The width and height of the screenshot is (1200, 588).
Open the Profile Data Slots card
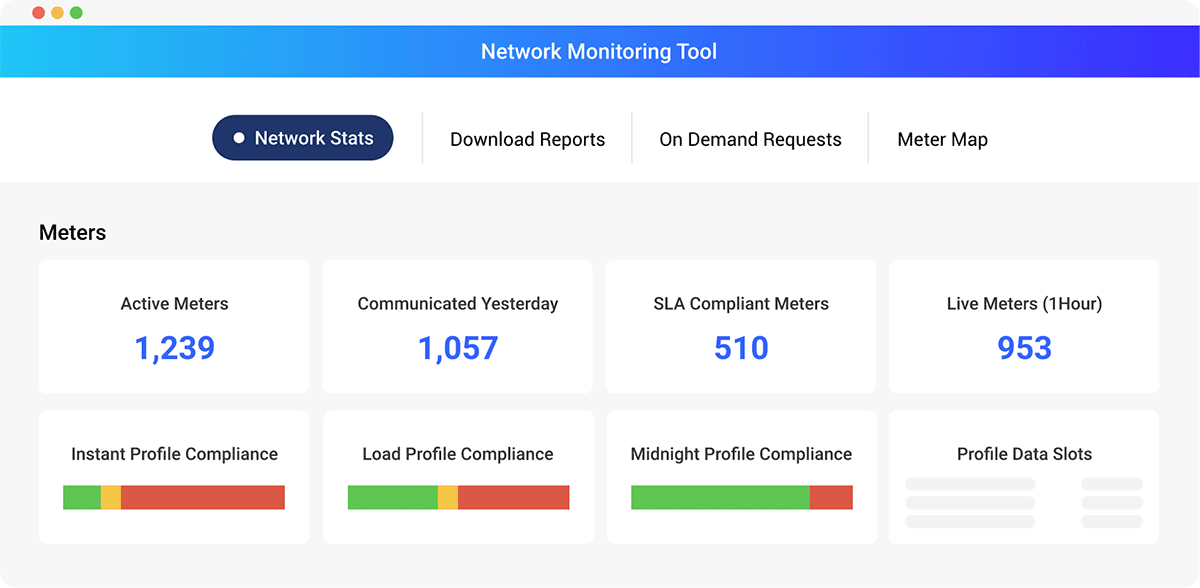[1024, 477]
